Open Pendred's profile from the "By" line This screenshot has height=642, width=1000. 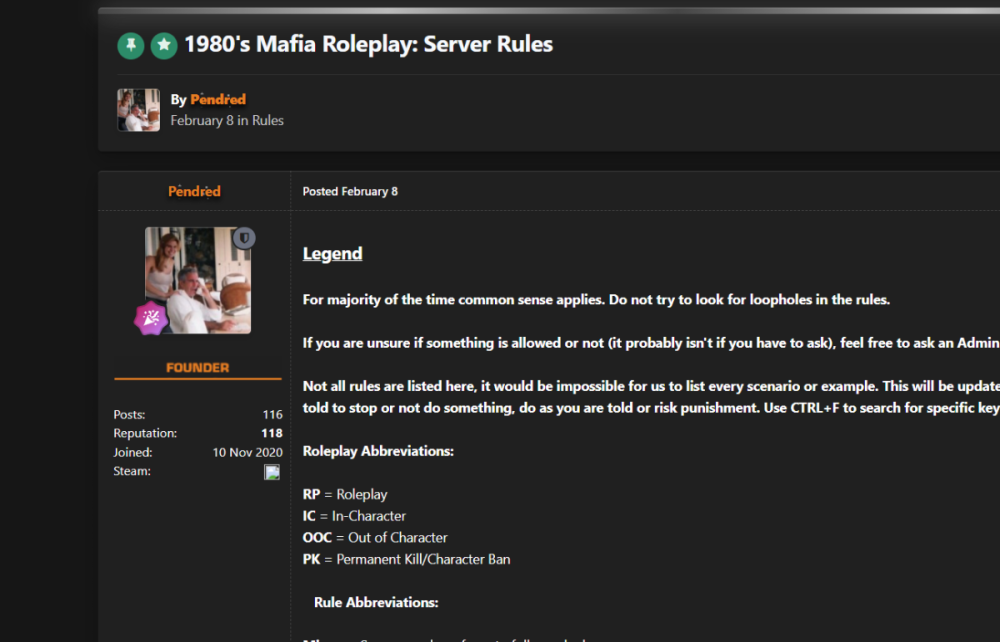click(x=218, y=99)
